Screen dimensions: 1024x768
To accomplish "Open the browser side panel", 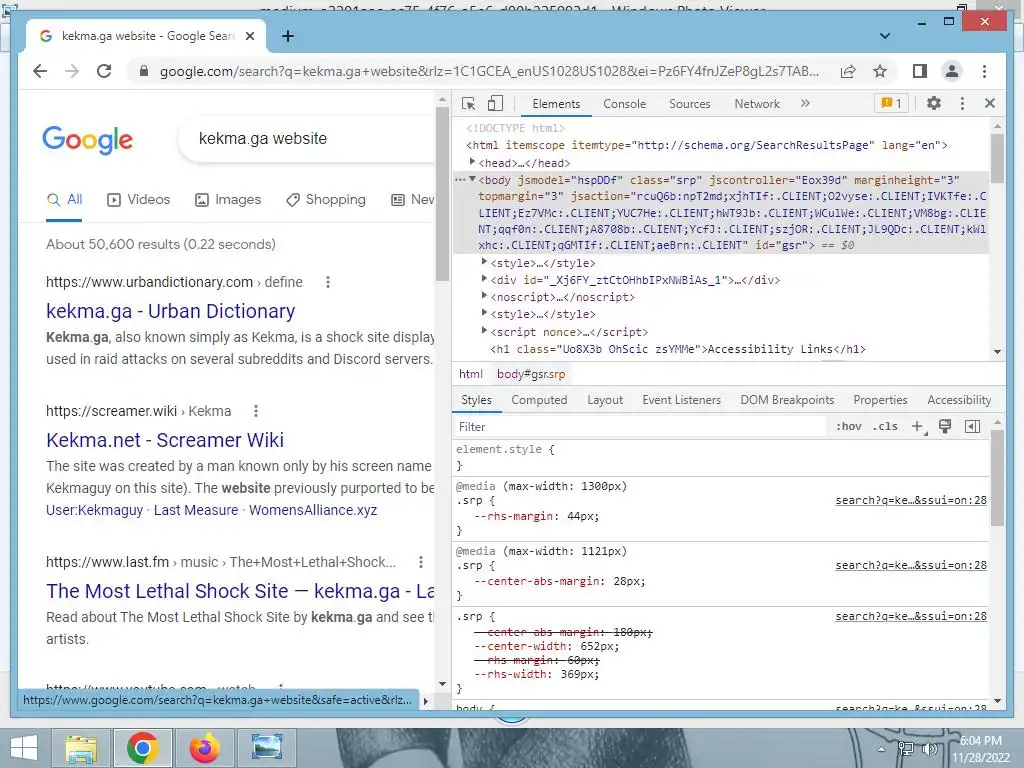I will point(920,71).
